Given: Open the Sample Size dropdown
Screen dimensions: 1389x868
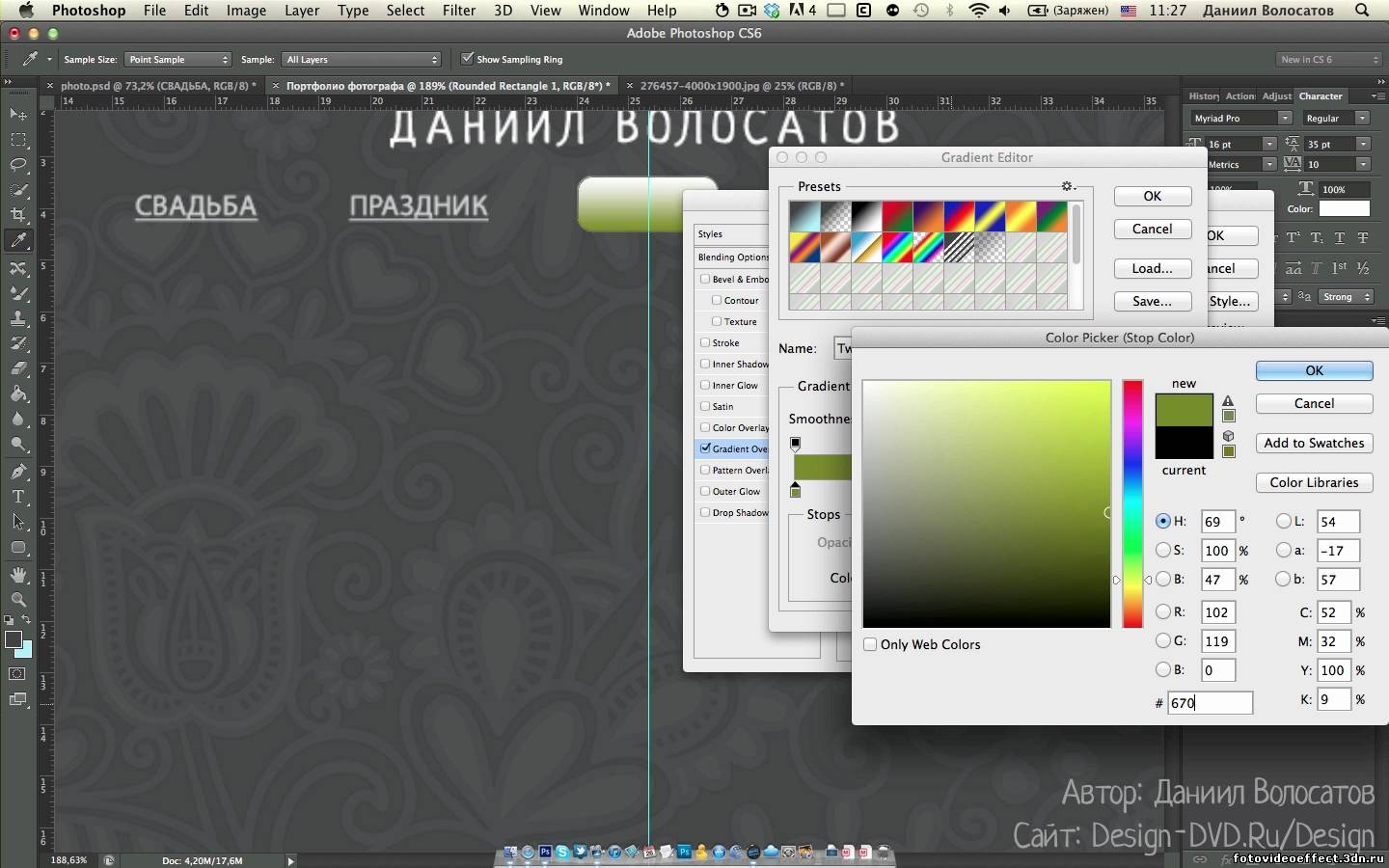Looking at the screenshot, I should (177, 60).
